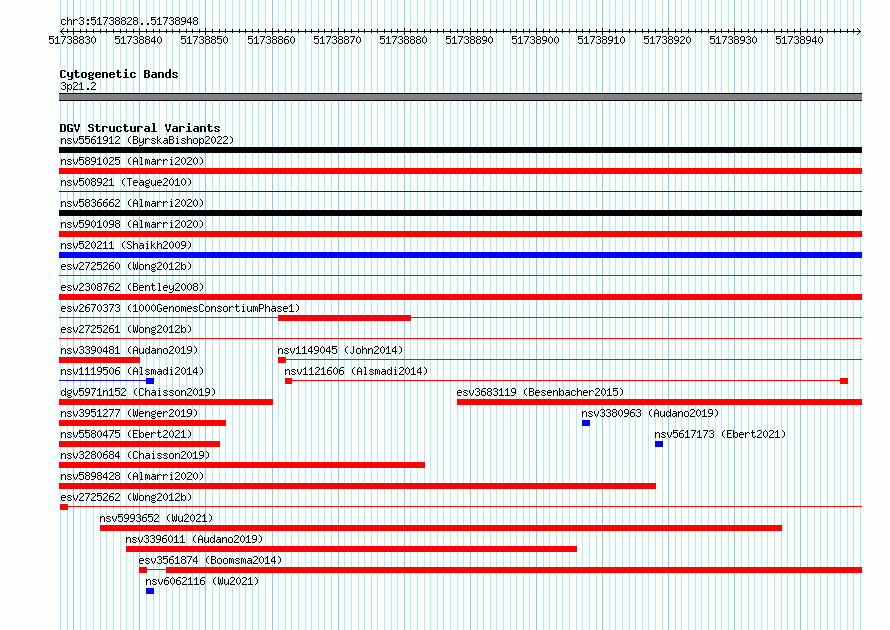
Task: Click nsv6062116 (Wu2021) label
Action: tap(202, 581)
